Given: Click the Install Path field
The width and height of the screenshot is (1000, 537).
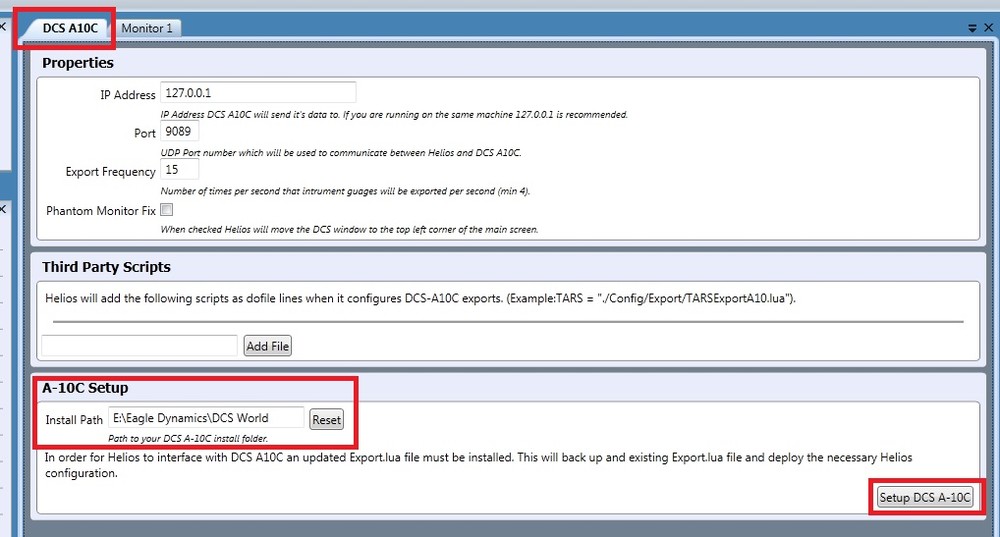Looking at the screenshot, I should [206, 418].
